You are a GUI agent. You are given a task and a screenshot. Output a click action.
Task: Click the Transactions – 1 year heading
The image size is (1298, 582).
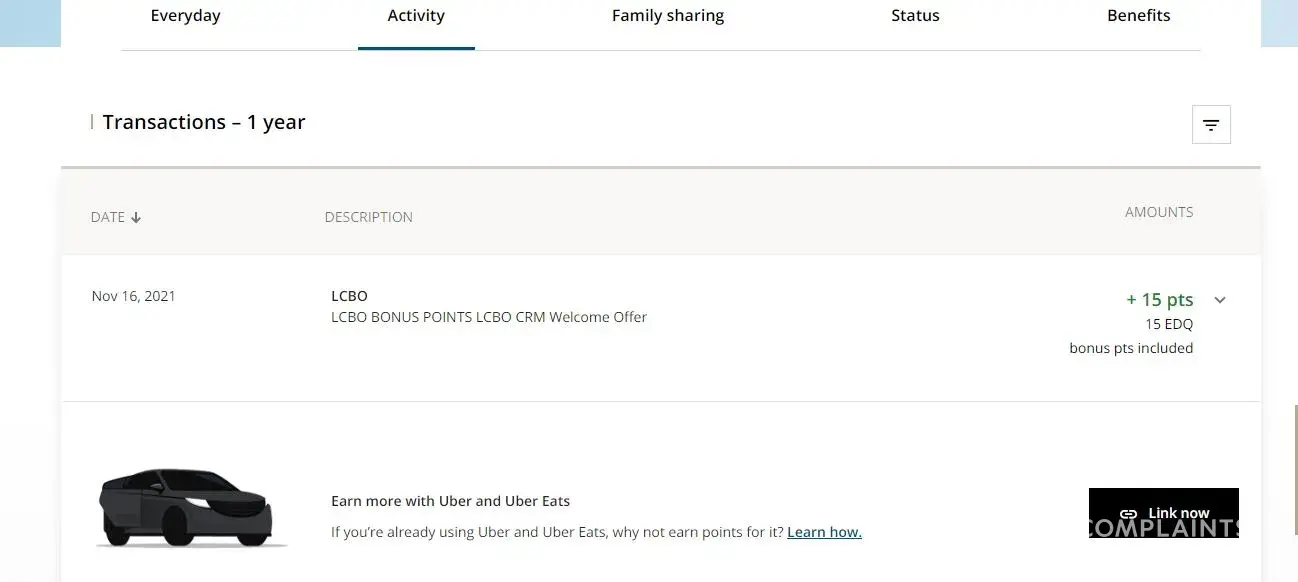click(x=203, y=122)
